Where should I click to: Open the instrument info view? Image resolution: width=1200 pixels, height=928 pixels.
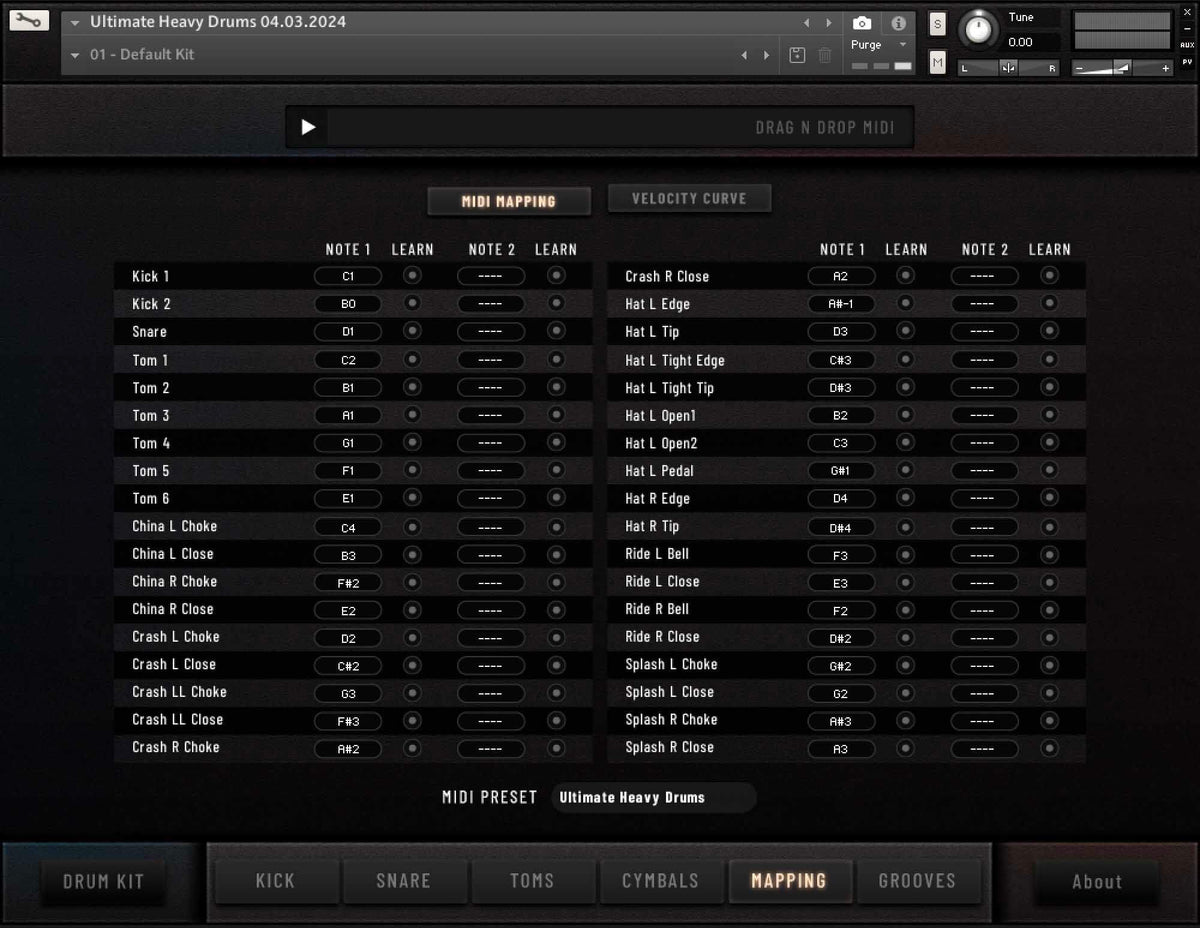click(x=898, y=23)
